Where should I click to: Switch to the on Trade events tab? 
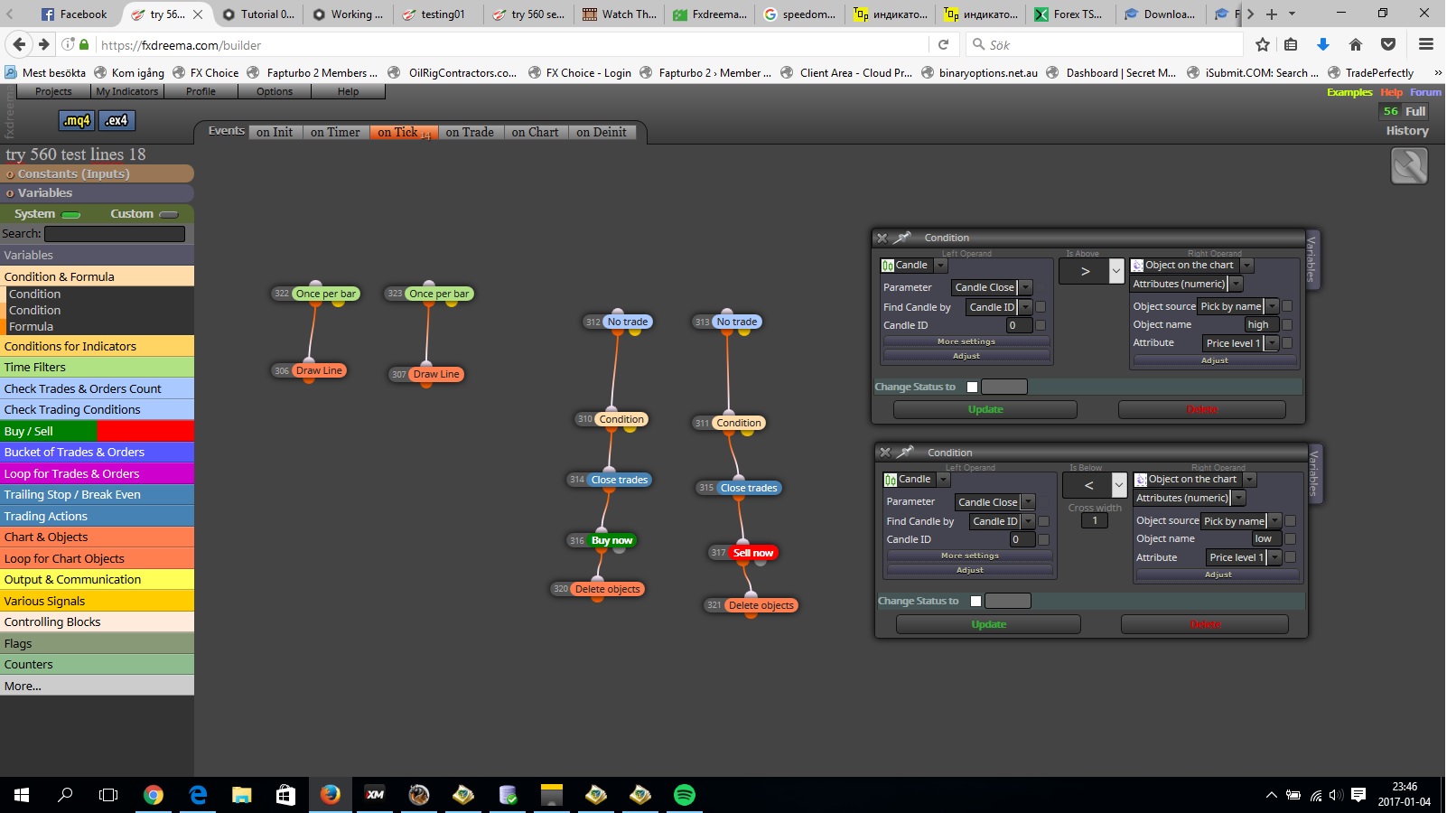(470, 132)
